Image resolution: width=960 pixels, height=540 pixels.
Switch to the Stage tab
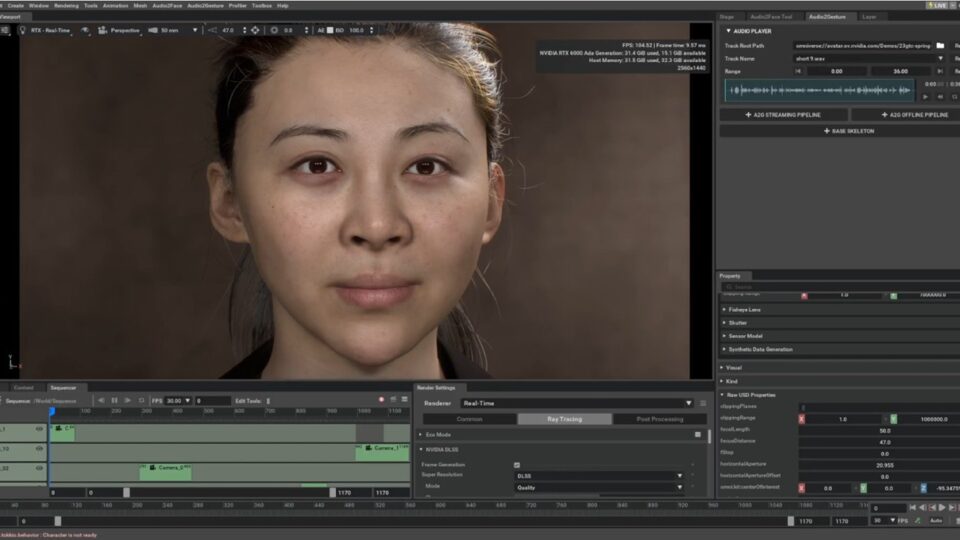[727, 17]
